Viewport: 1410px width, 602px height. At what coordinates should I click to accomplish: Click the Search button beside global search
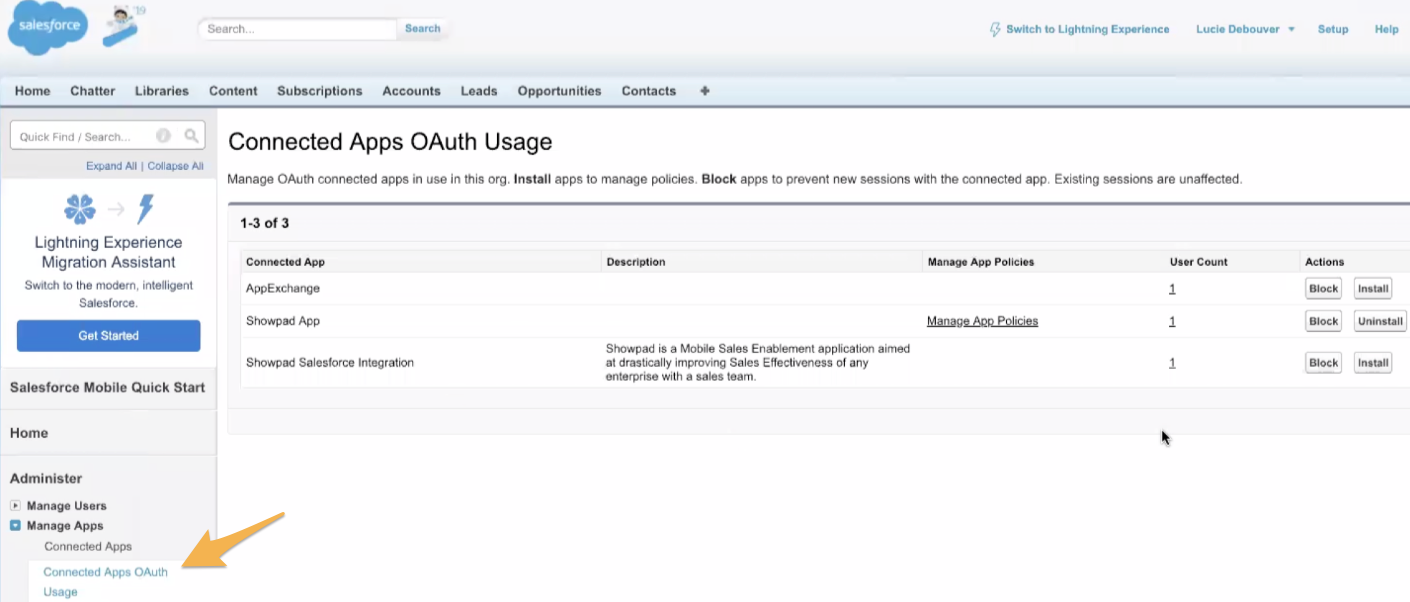click(x=422, y=29)
